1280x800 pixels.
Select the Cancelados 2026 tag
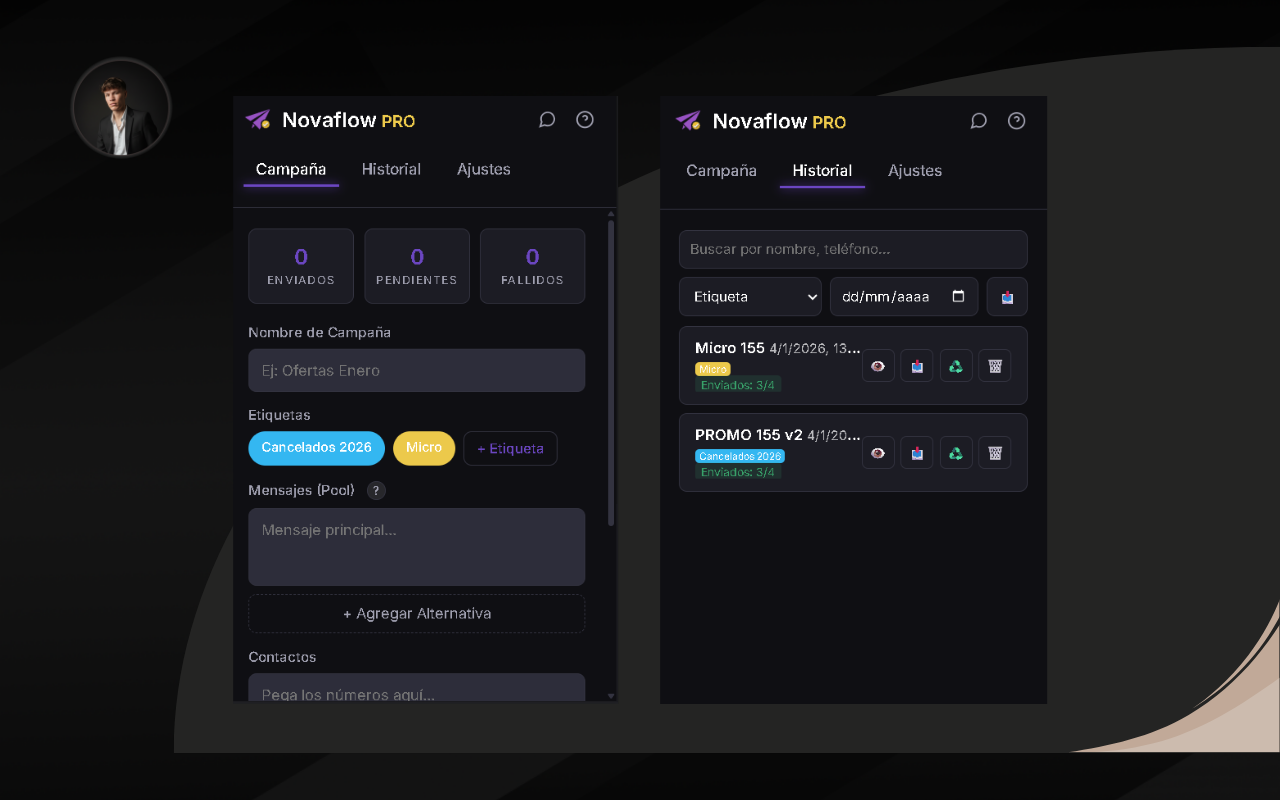(x=316, y=448)
